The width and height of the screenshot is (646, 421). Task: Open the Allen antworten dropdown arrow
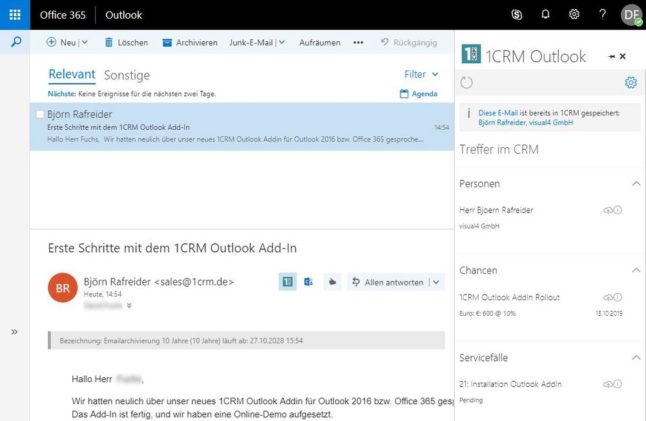point(435,283)
